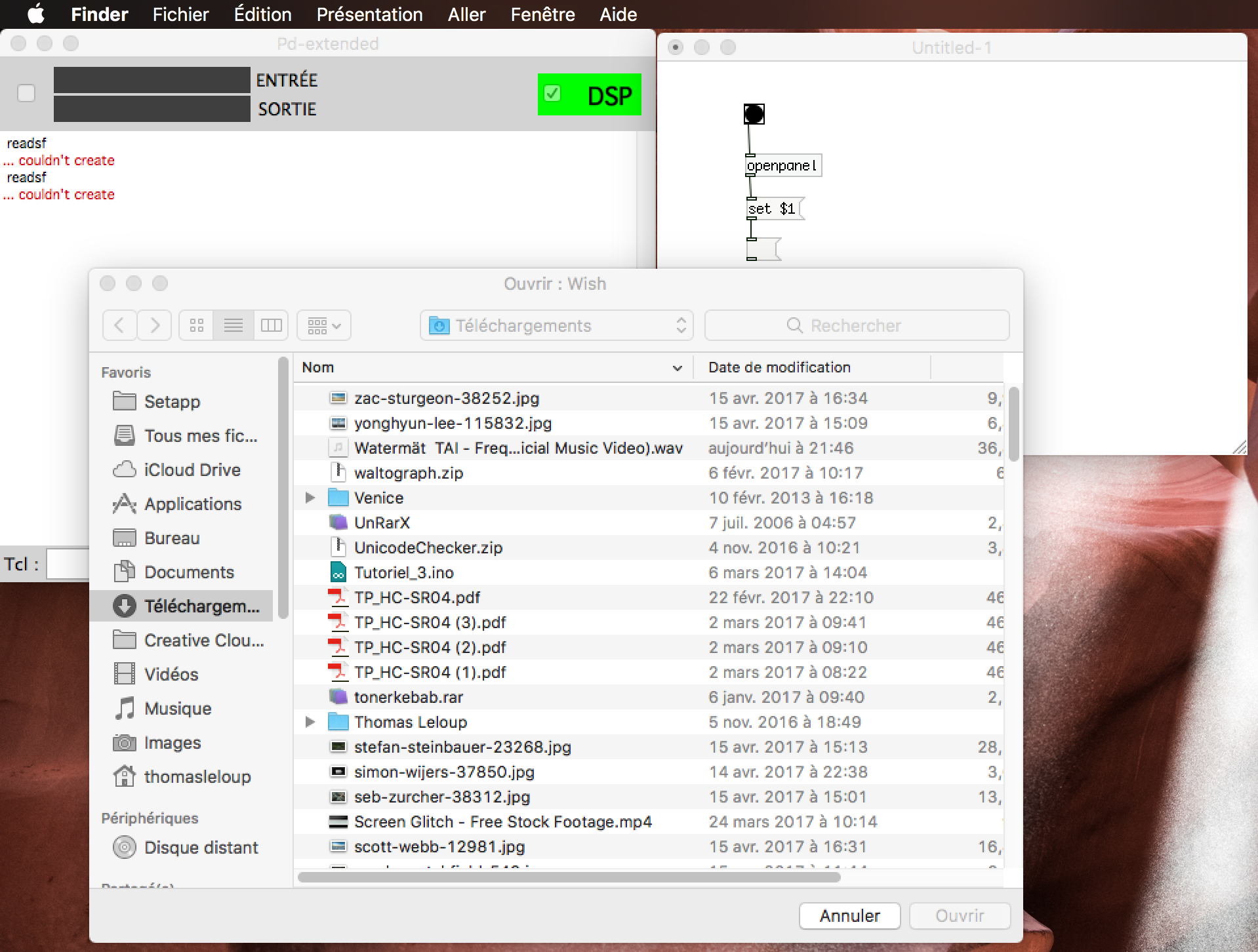
Task: Open the group-by arrangement dropdown
Action: click(x=324, y=325)
